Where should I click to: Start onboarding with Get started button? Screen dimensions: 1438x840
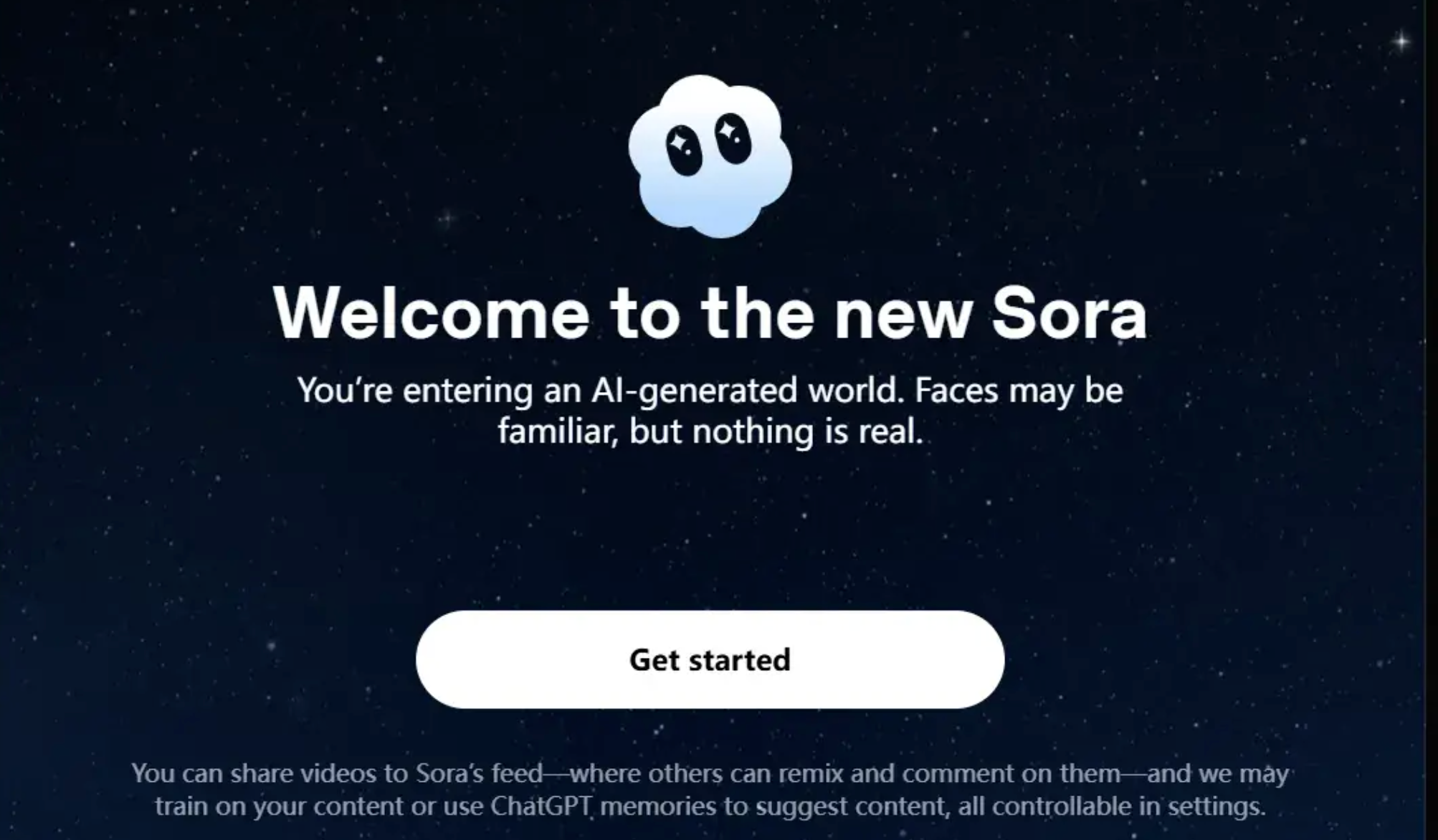710,659
